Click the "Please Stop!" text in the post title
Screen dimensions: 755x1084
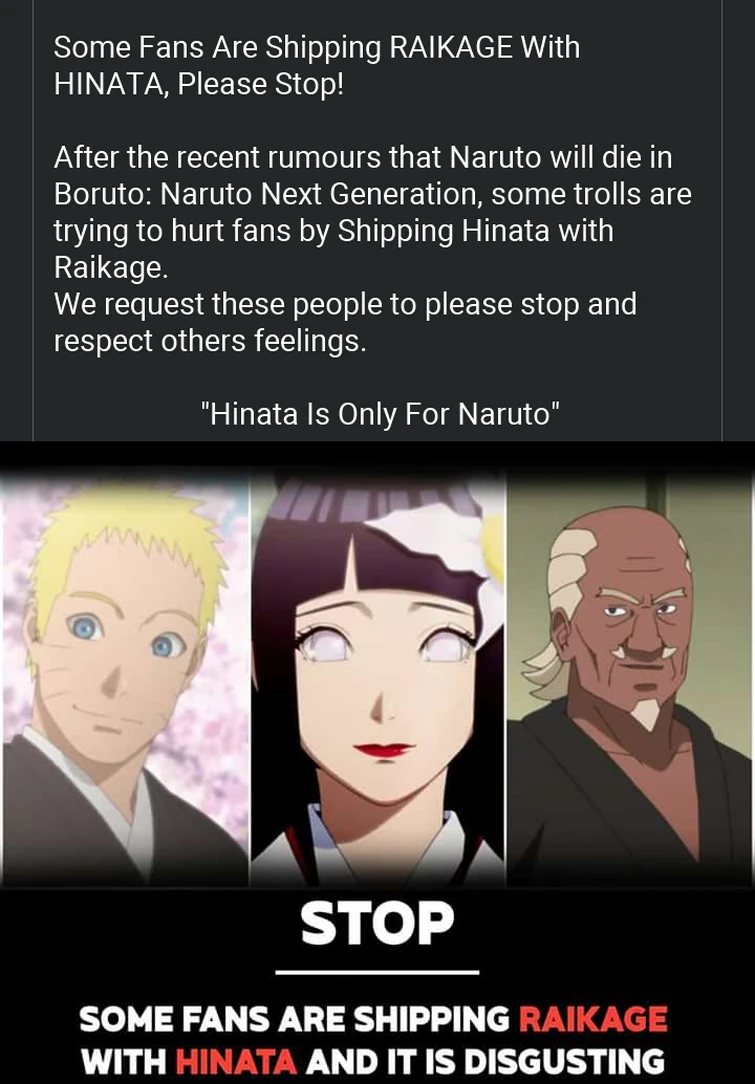click(x=260, y=84)
